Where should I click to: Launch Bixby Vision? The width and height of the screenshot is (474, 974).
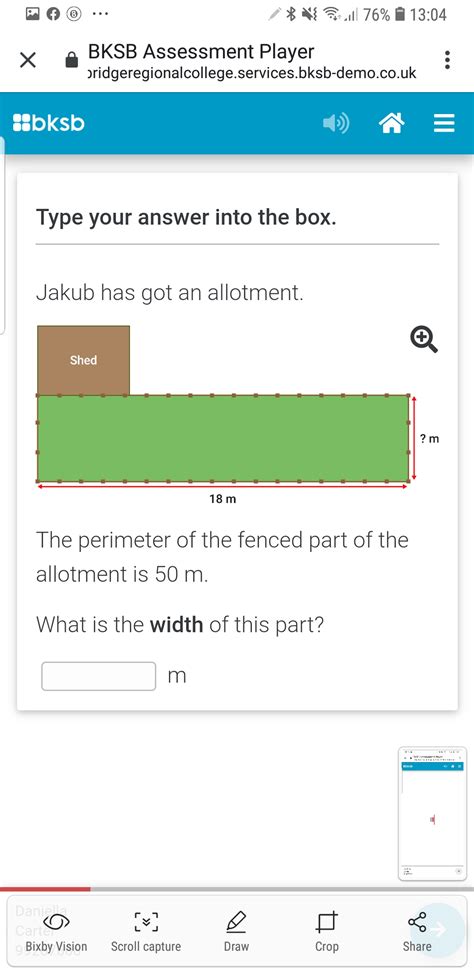click(56, 932)
